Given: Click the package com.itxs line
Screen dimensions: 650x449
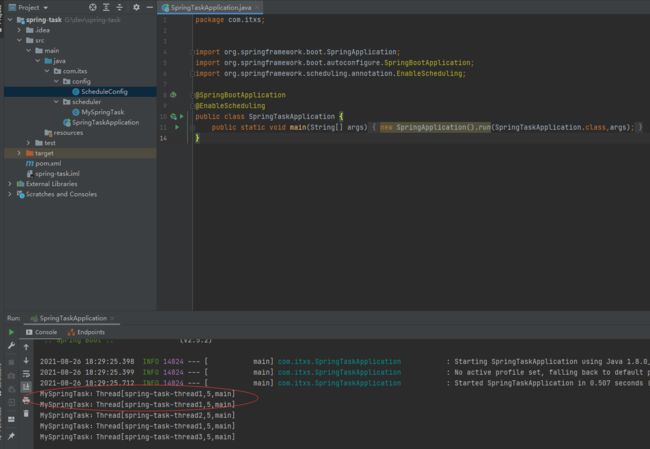Looking at the screenshot, I should [230, 19].
